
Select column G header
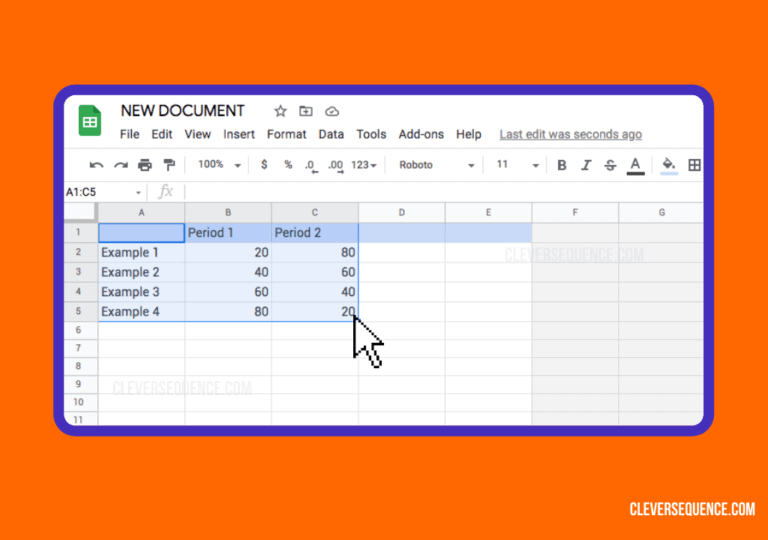point(661,212)
